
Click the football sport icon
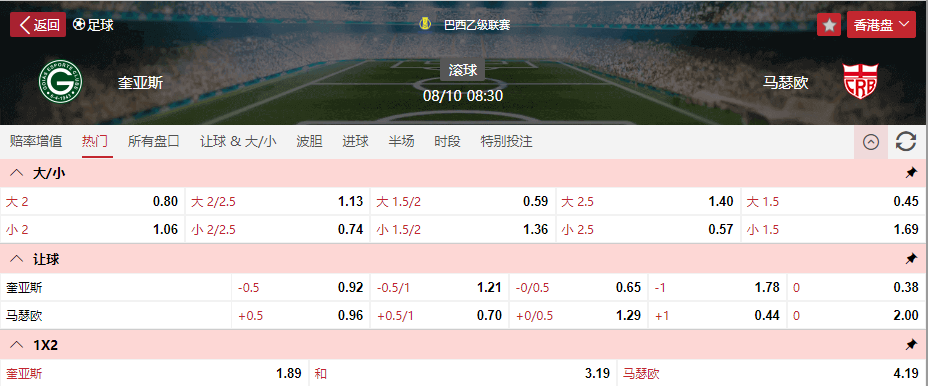click(x=79, y=25)
